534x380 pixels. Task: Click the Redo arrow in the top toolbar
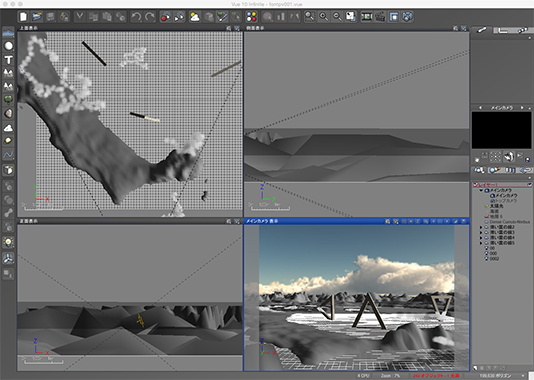point(150,16)
